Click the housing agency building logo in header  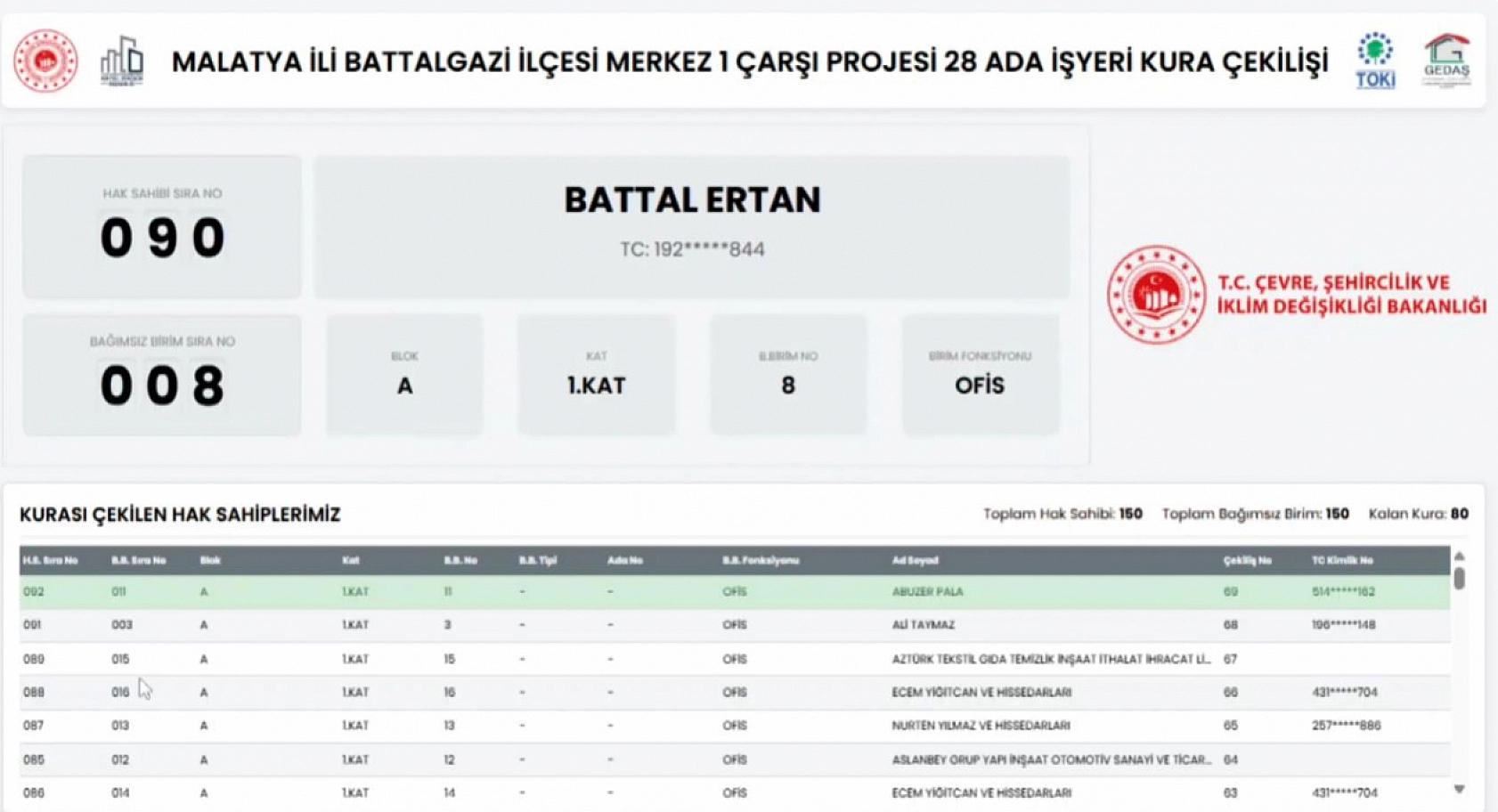tap(122, 61)
